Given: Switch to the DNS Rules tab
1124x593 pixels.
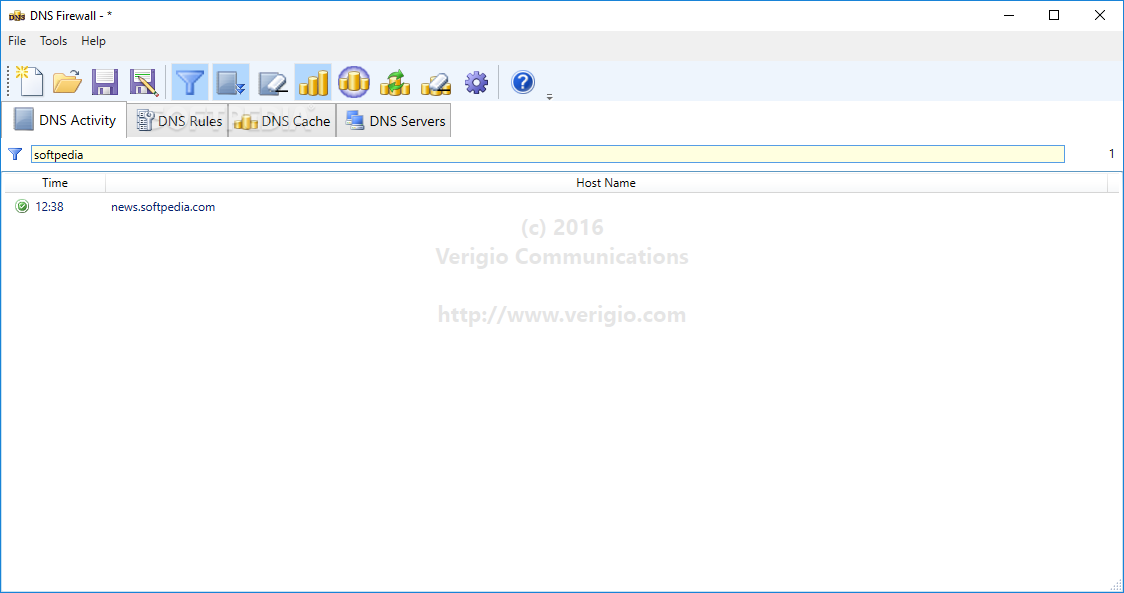Looking at the screenshot, I should [178, 121].
